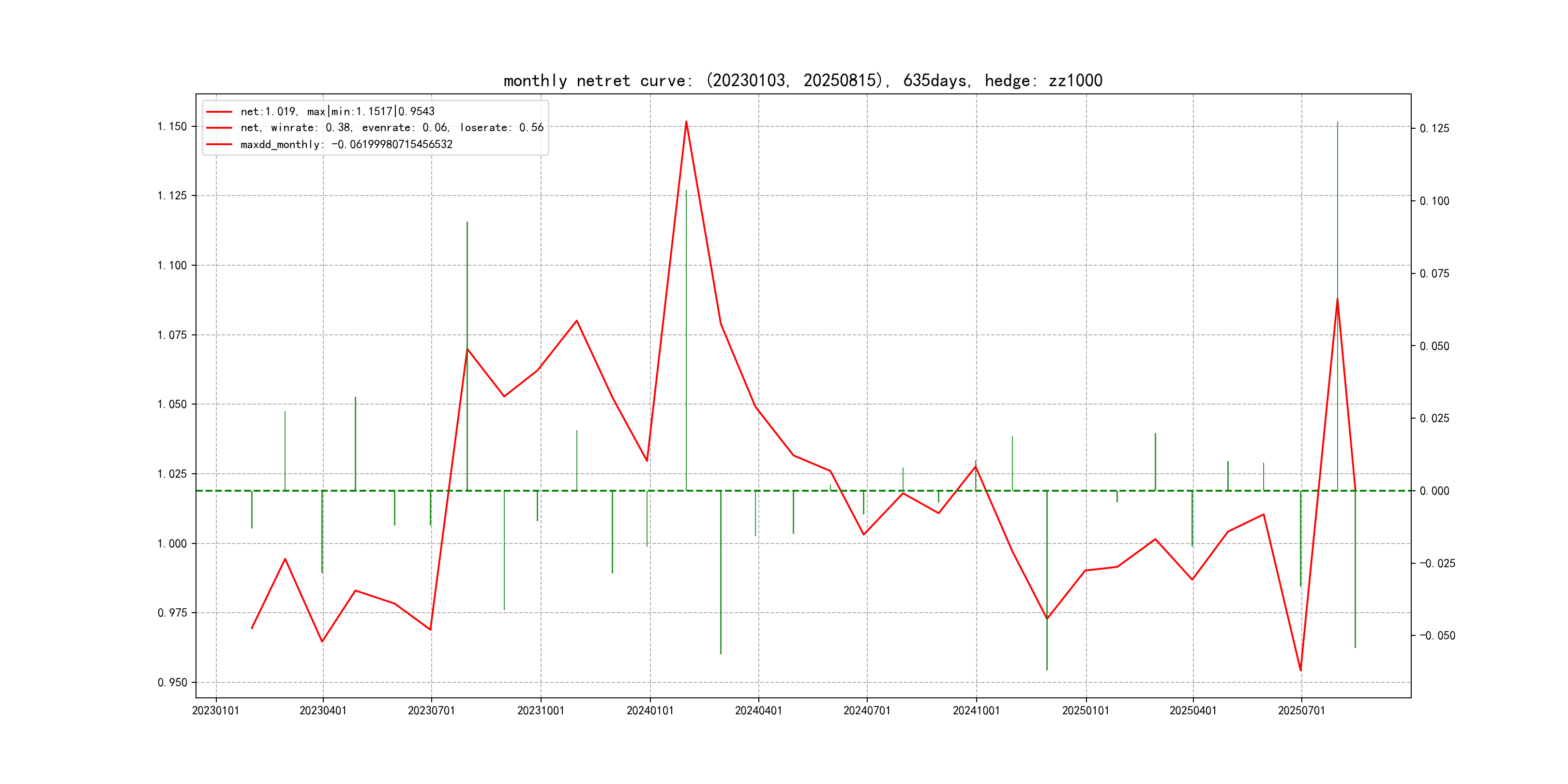Screen dimensions: 1568x784
Task: Click the 'net, winrate: 0.38' legend entry
Action: [x=392, y=127]
